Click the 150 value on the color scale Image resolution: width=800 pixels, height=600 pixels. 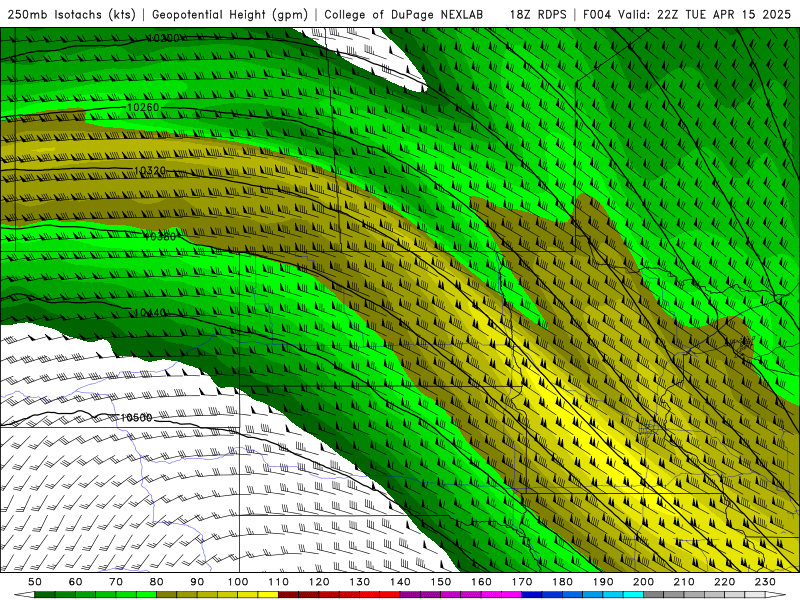441,582
